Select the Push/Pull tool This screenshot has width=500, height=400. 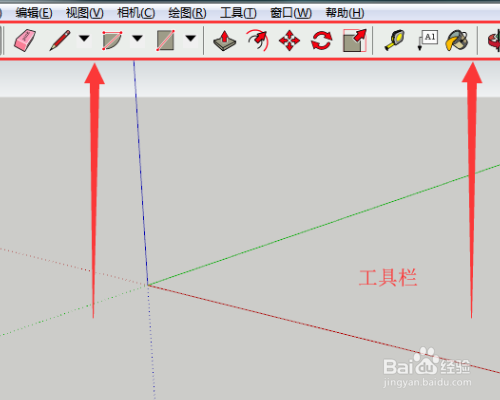pyautogui.click(x=224, y=41)
